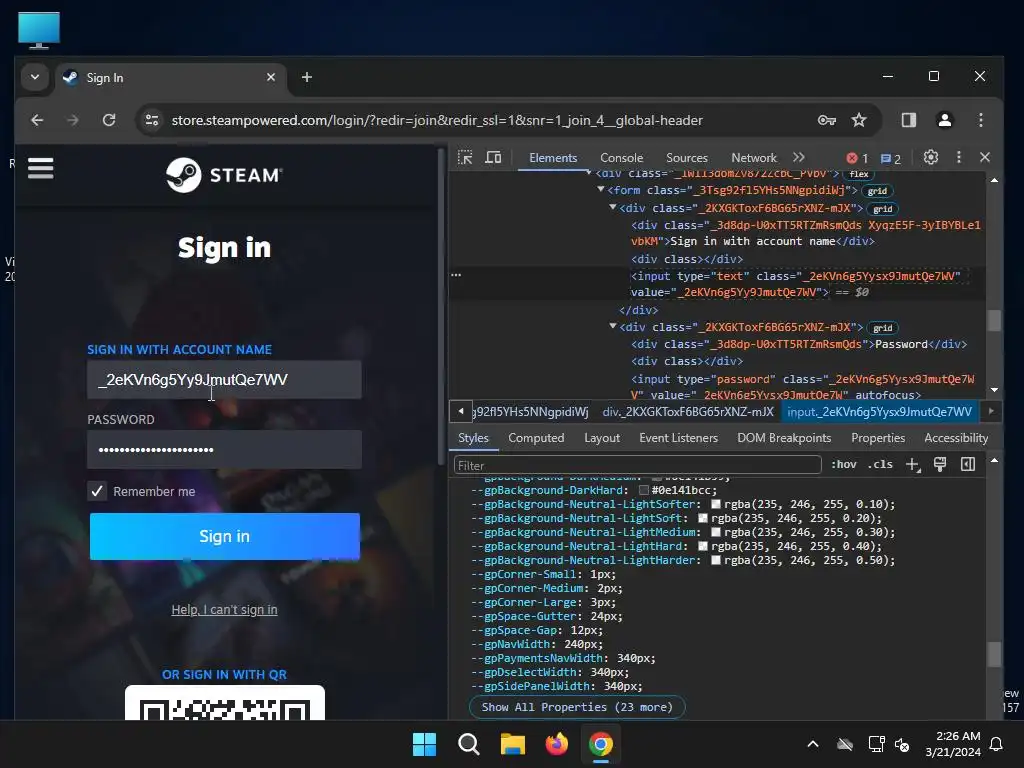Open the Chrome profile menu
This screenshot has width=1024, height=768.
tap(944, 120)
